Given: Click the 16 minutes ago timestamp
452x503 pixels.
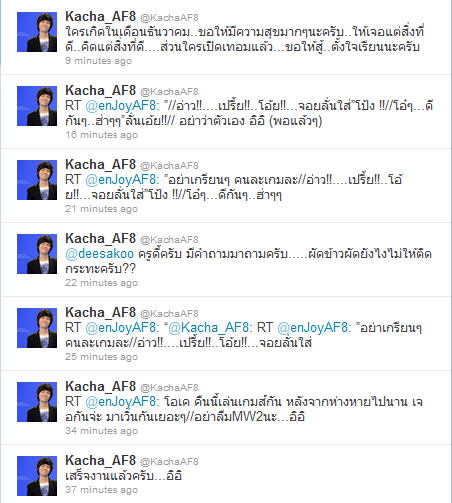Looking at the screenshot, I should (101, 135).
